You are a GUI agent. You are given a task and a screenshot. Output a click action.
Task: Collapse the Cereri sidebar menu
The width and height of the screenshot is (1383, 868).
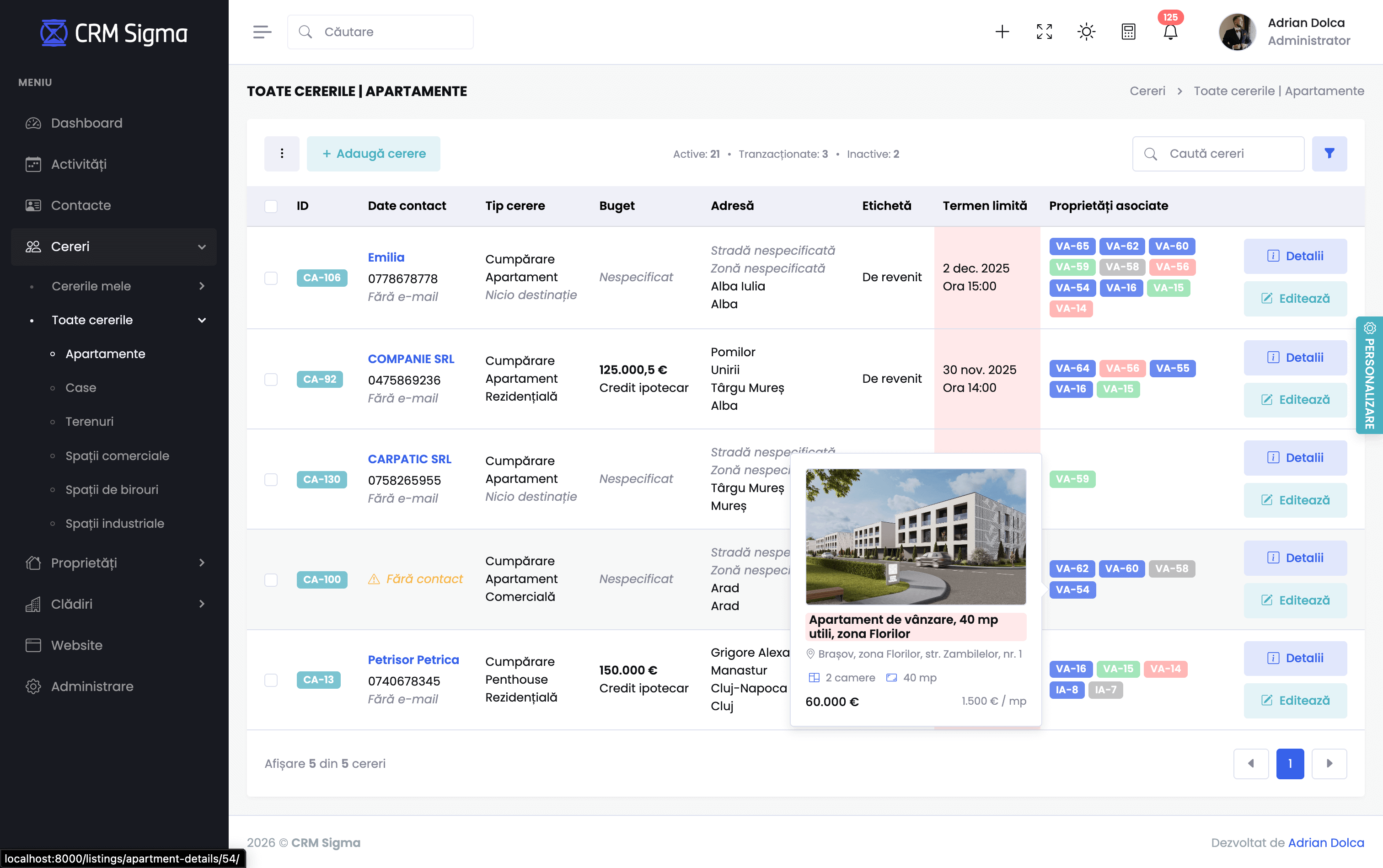(x=114, y=247)
